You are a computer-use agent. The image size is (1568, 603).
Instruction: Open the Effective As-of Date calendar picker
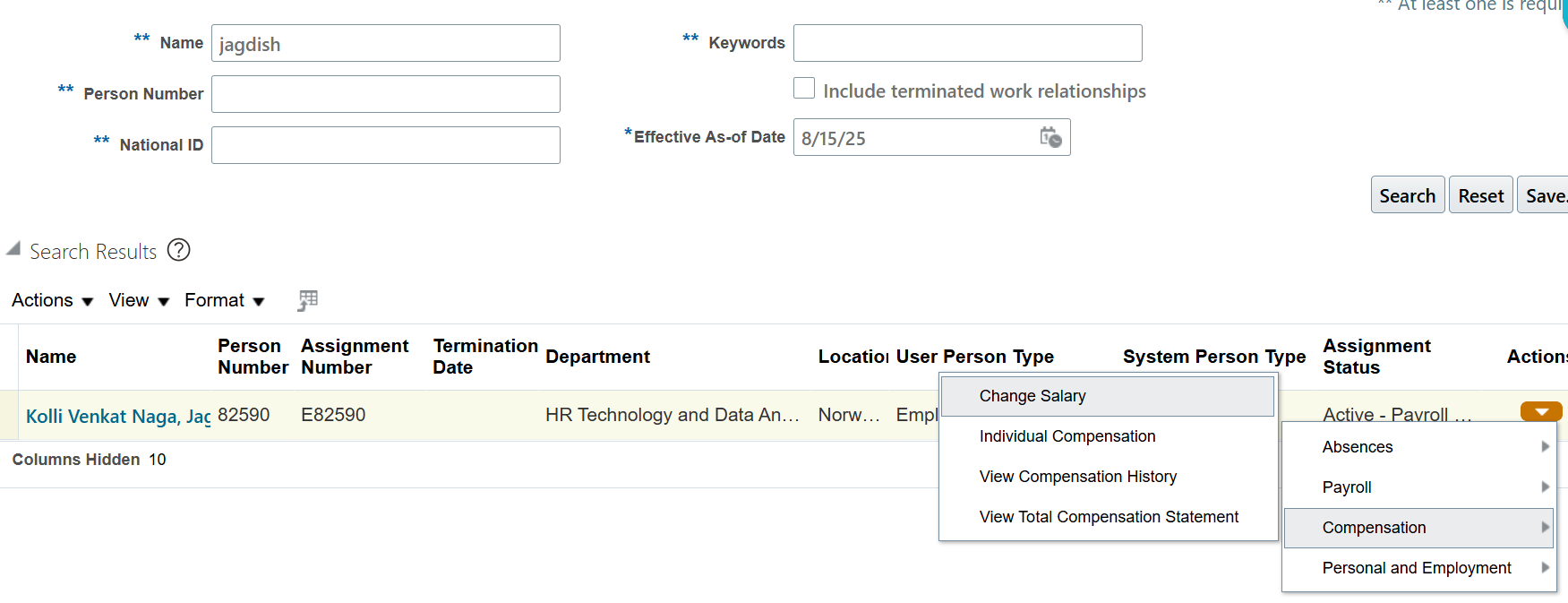tap(1050, 137)
